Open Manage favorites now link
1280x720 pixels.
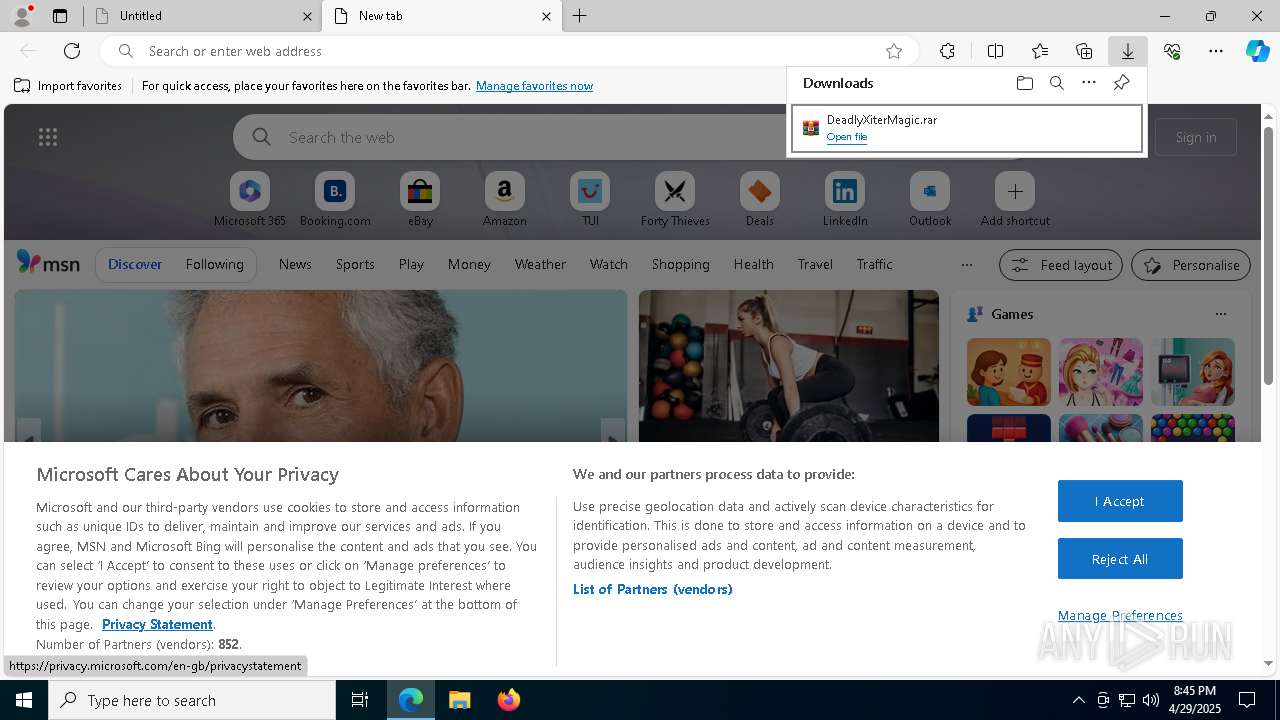534,86
